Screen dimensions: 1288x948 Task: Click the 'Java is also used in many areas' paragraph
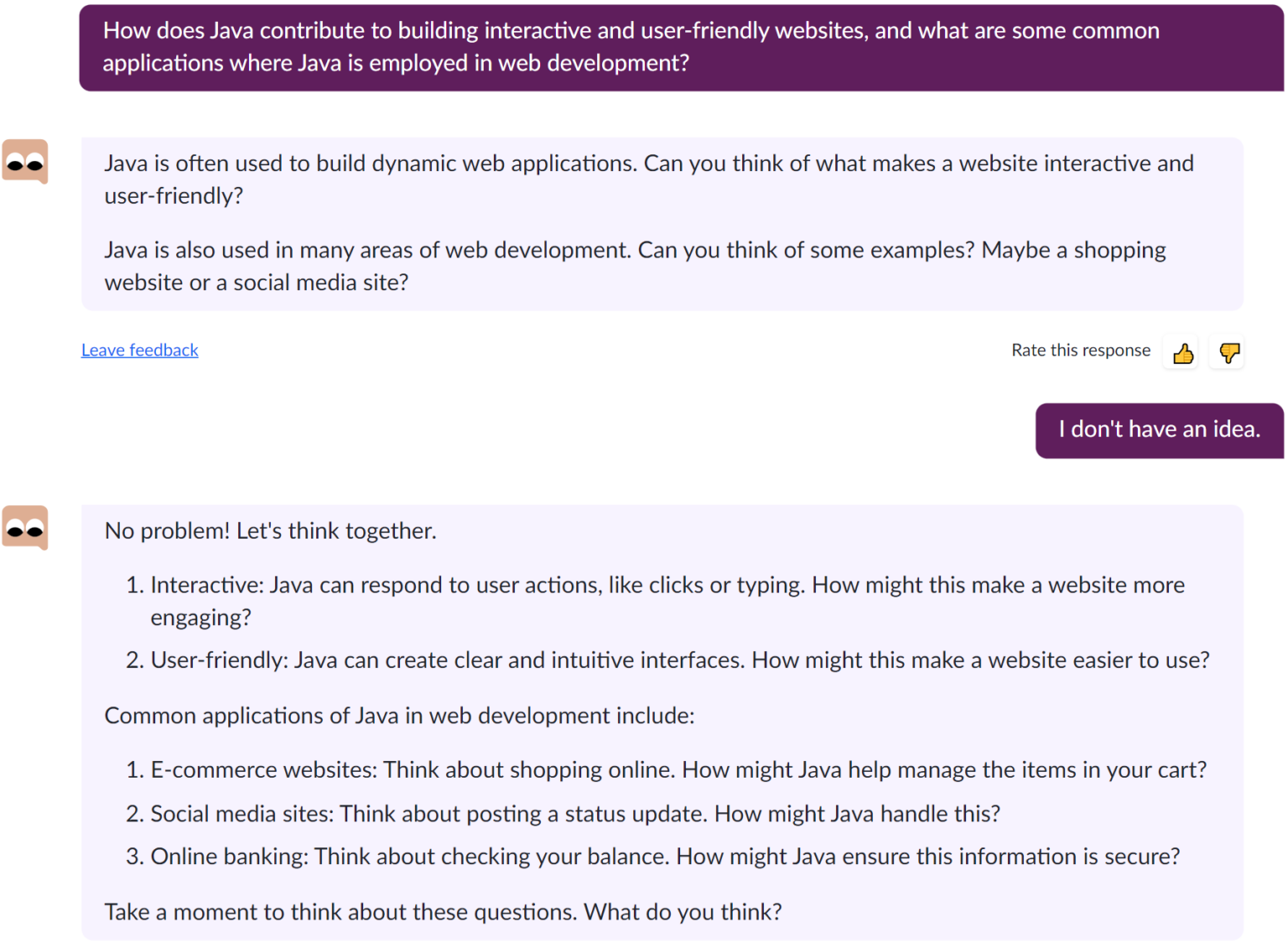tap(635, 266)
